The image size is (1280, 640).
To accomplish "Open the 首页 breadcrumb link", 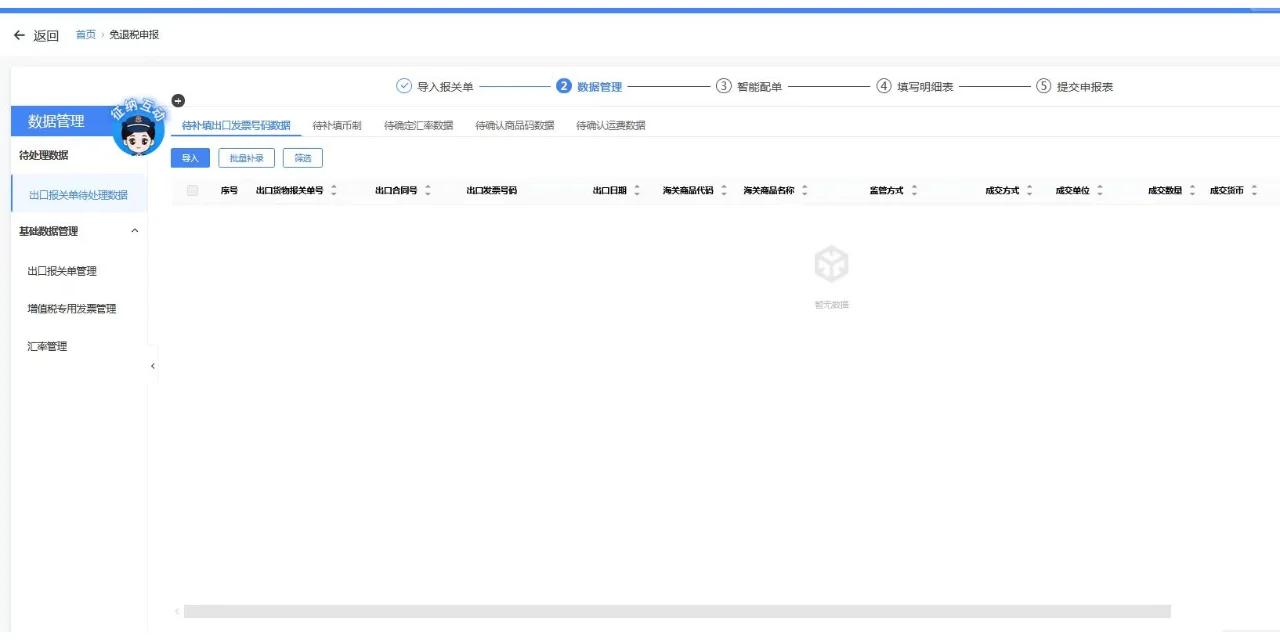I will tap(85, 34).
